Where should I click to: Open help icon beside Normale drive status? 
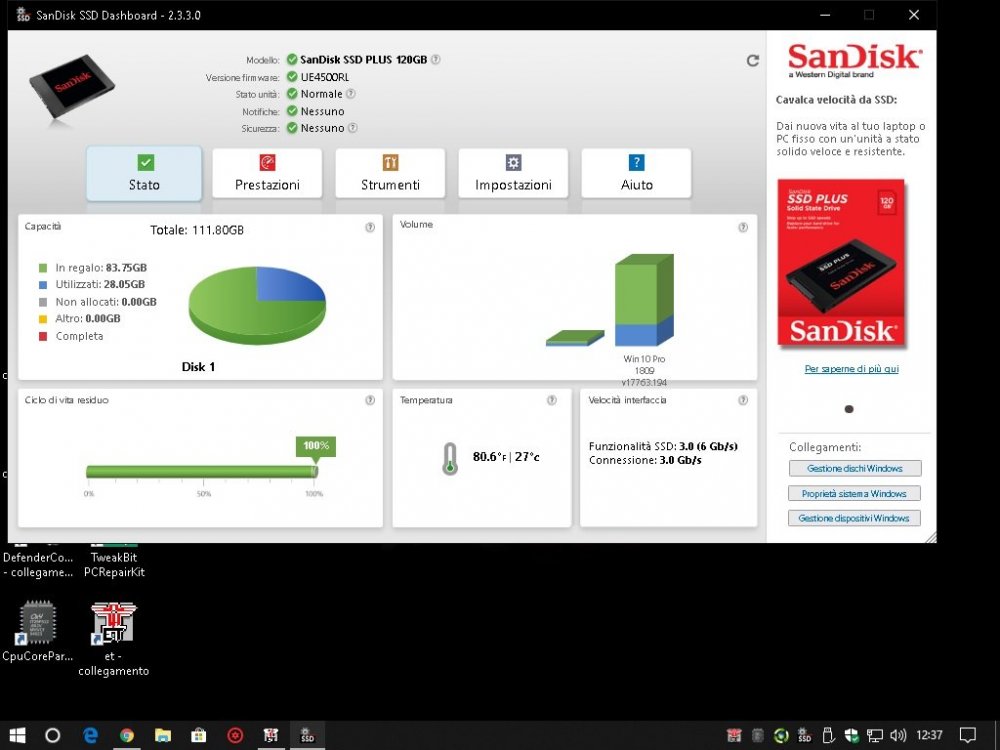tap(350, 94)
